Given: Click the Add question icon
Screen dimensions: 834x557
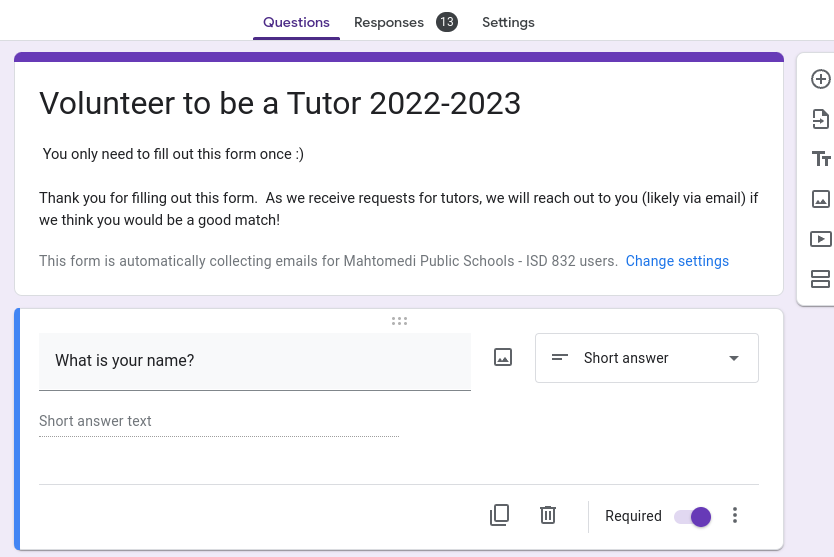Looking at the screenshot, I should point(820,79).
